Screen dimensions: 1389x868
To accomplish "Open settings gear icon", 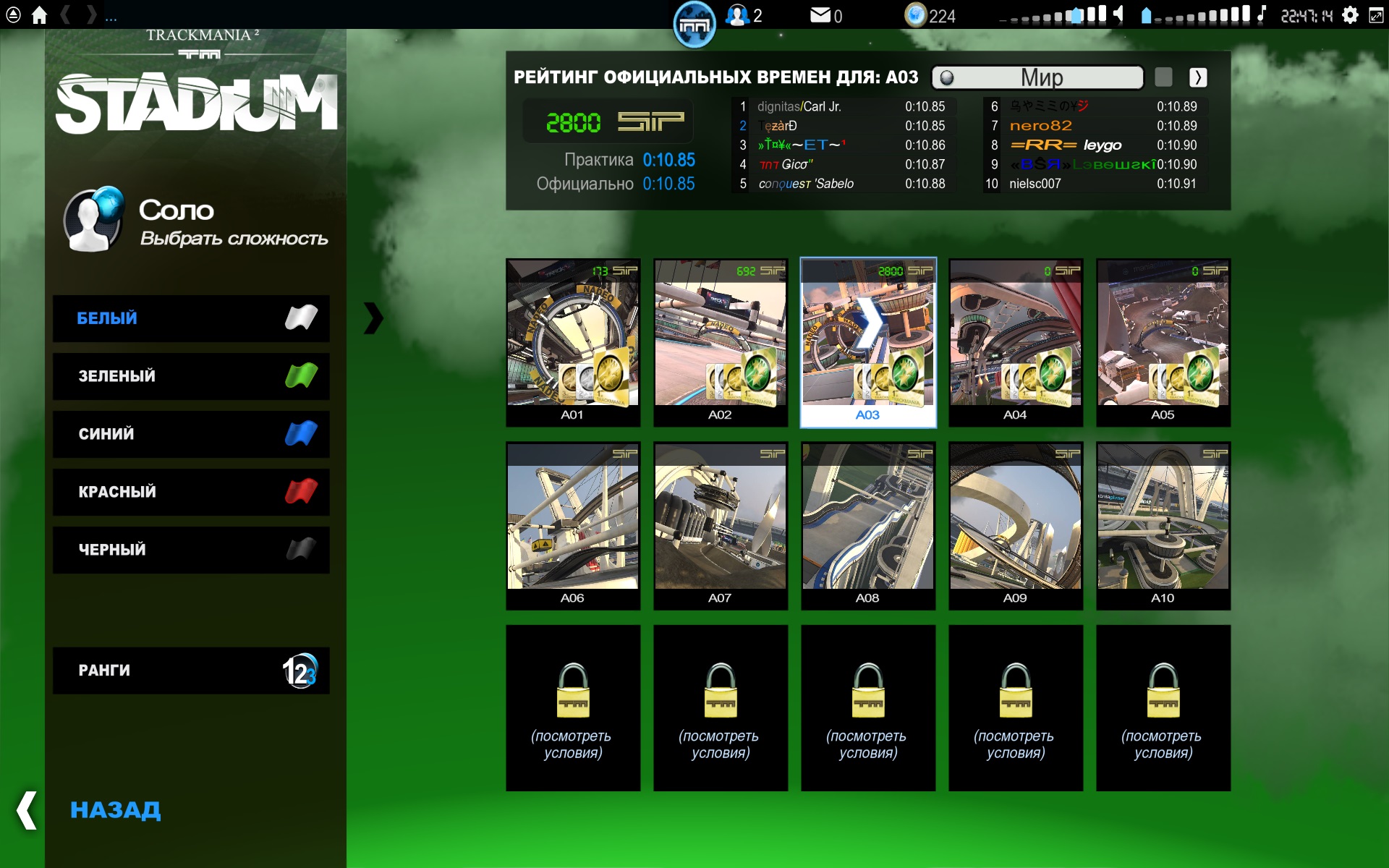I will click(1350, 15).
